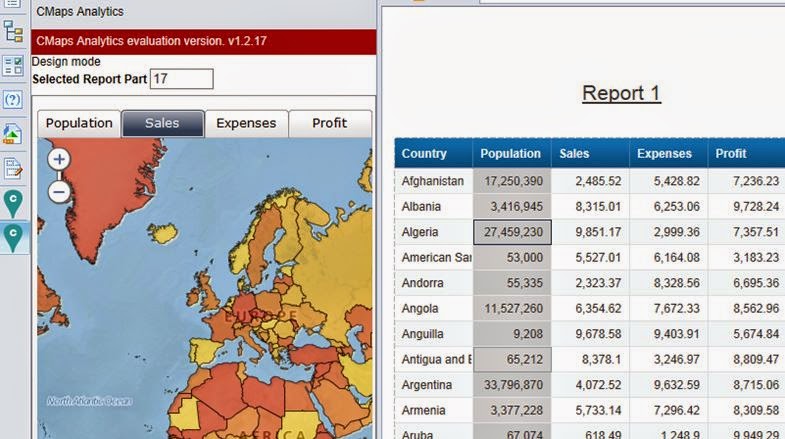Focus the Selected Report Part field
The width and height of the screenshot is (785, 439).
tap(182, 79)
